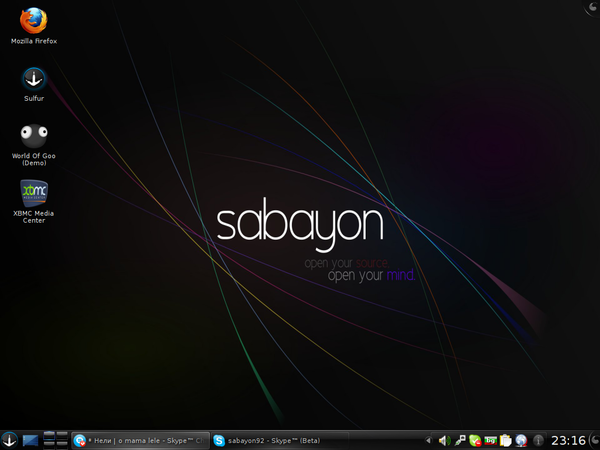This screenshot has width=600, height=450.
Task: Open the sabayon92 Skype (Beta) taskbar entry
Action: (x=280, y=441)
